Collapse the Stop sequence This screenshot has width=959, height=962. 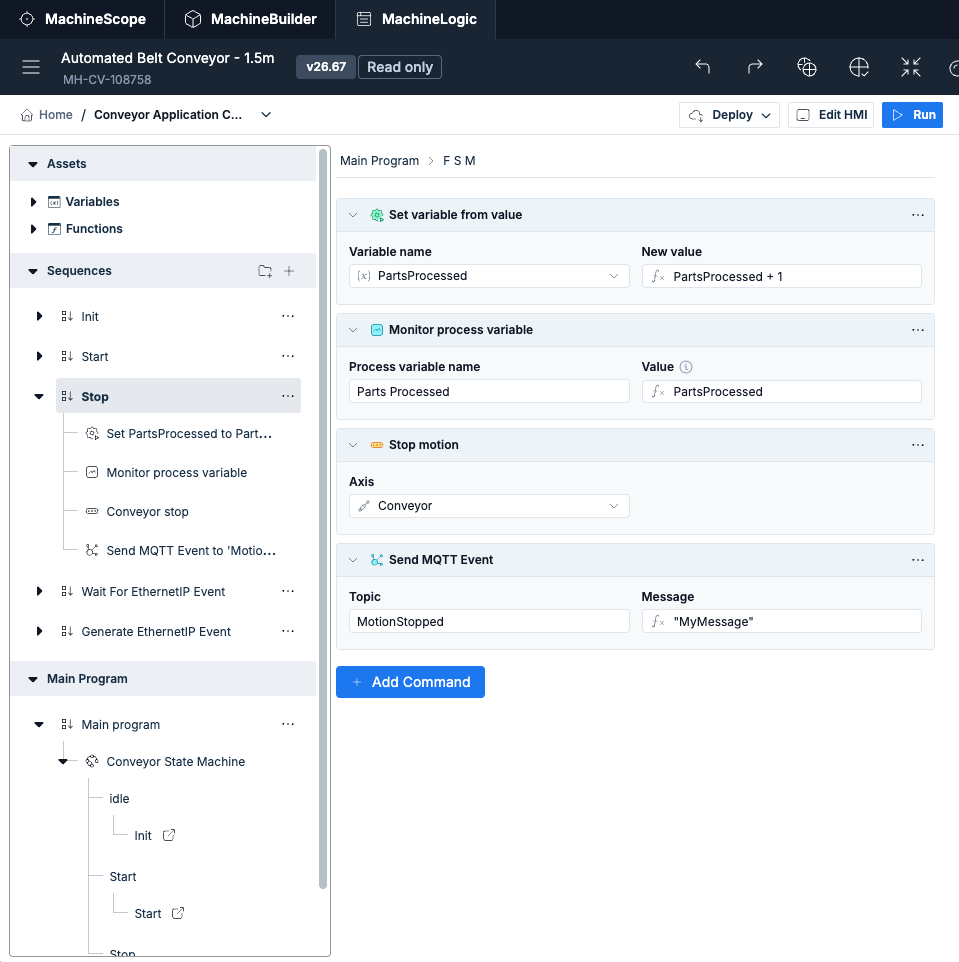point(39,396)
